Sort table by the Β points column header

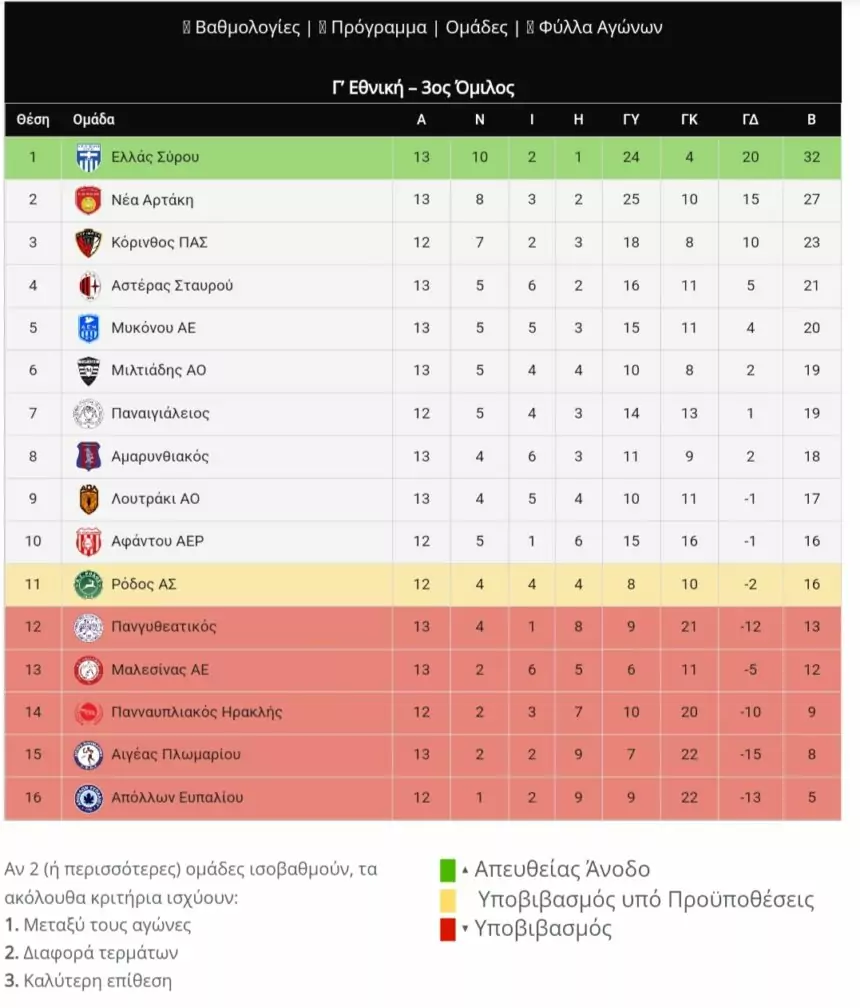tap(811, 120)
